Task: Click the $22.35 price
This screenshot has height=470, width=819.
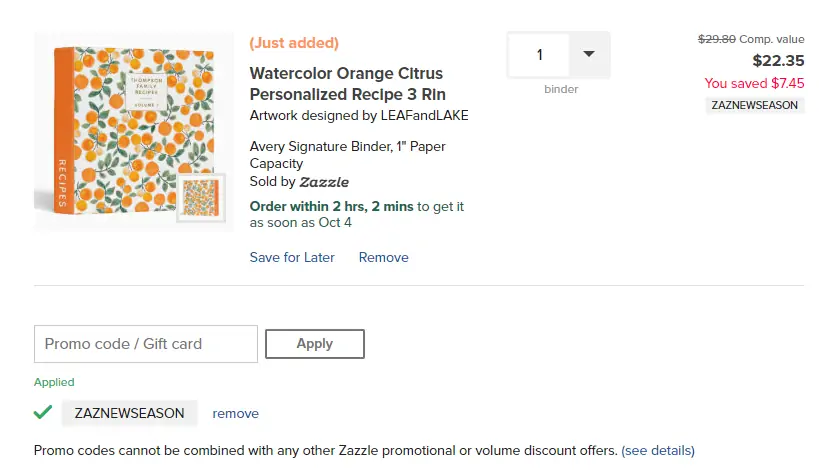Action: 778,61
